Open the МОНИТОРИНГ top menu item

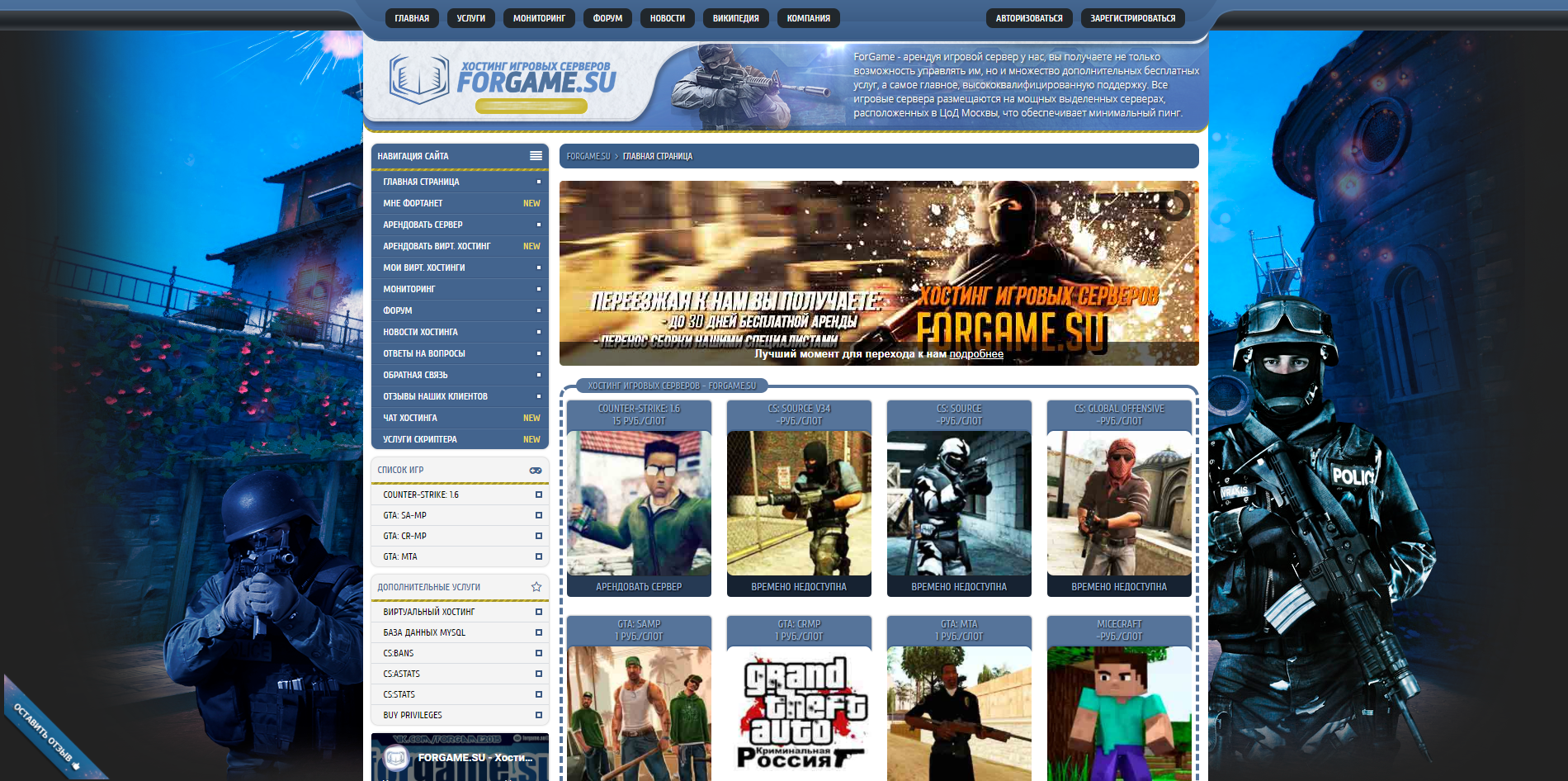pos(539,18)
